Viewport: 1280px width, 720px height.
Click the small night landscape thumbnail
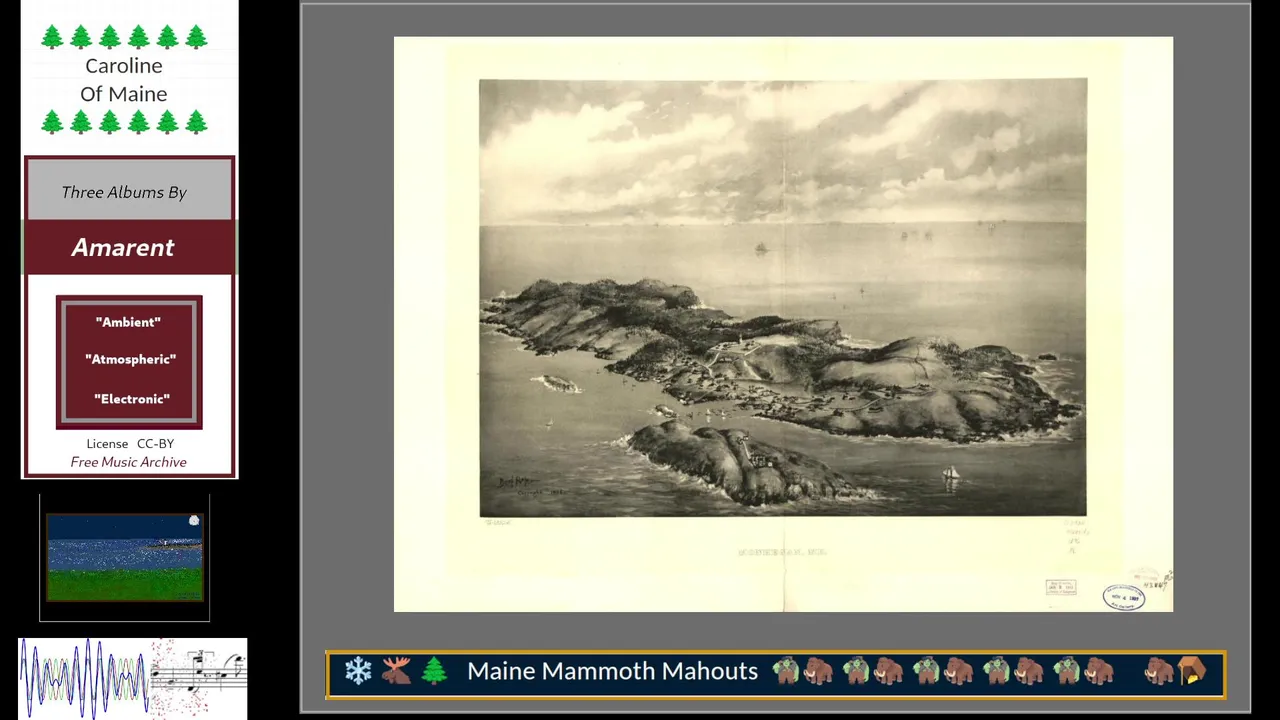(x=125, y=558)
